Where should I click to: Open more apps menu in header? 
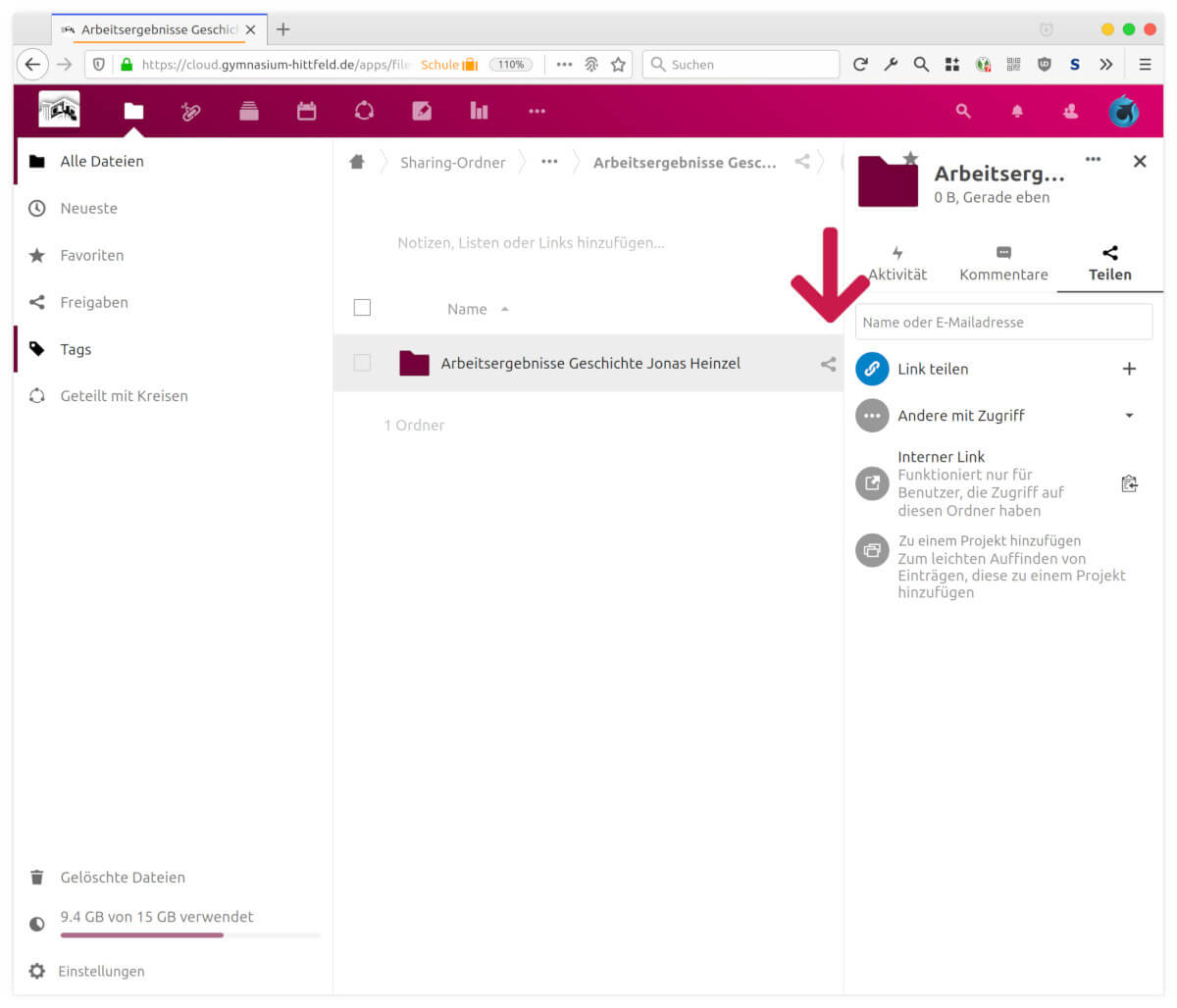point(537,112)
